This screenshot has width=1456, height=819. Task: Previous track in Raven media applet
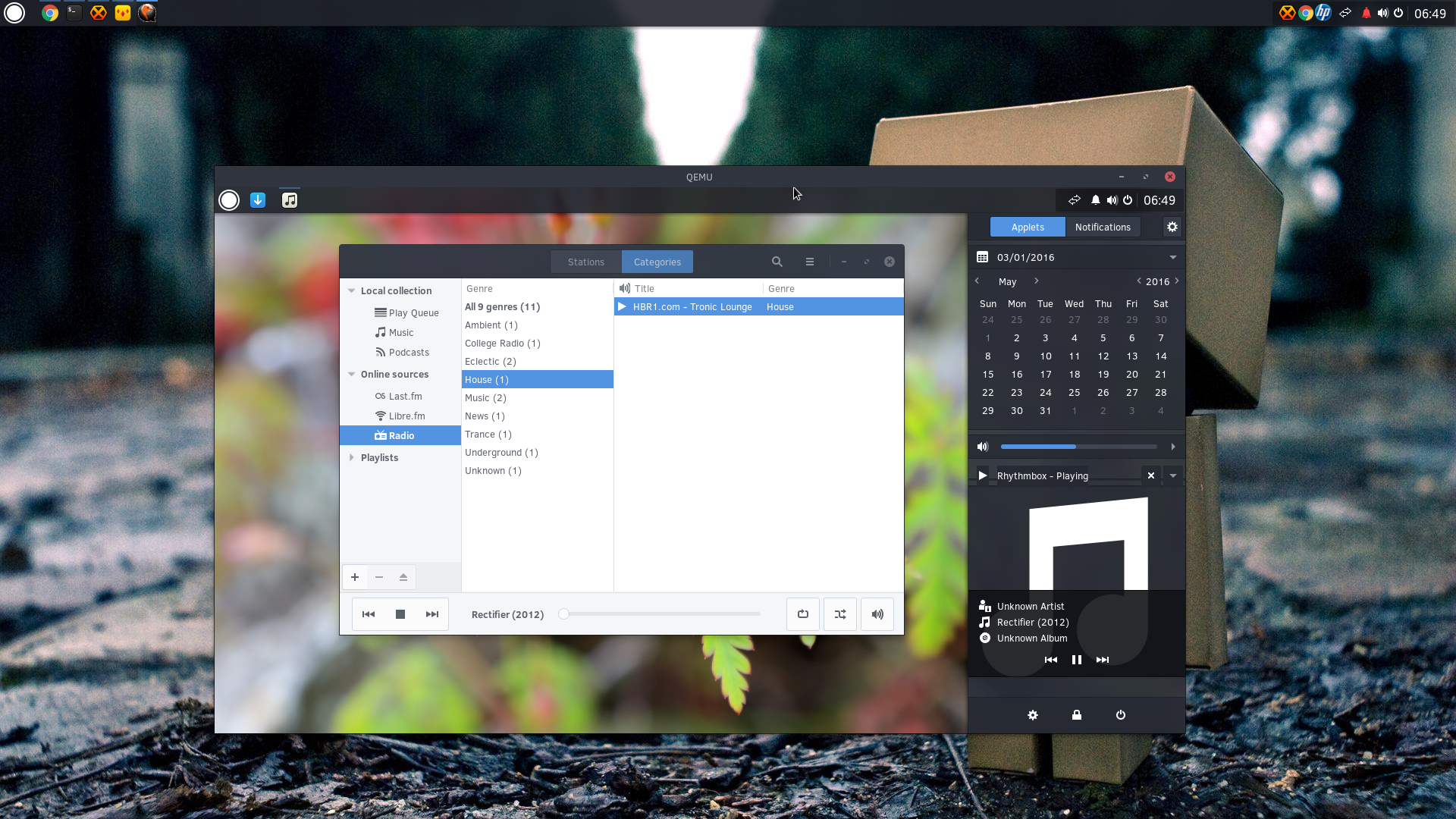point(1051,660)
